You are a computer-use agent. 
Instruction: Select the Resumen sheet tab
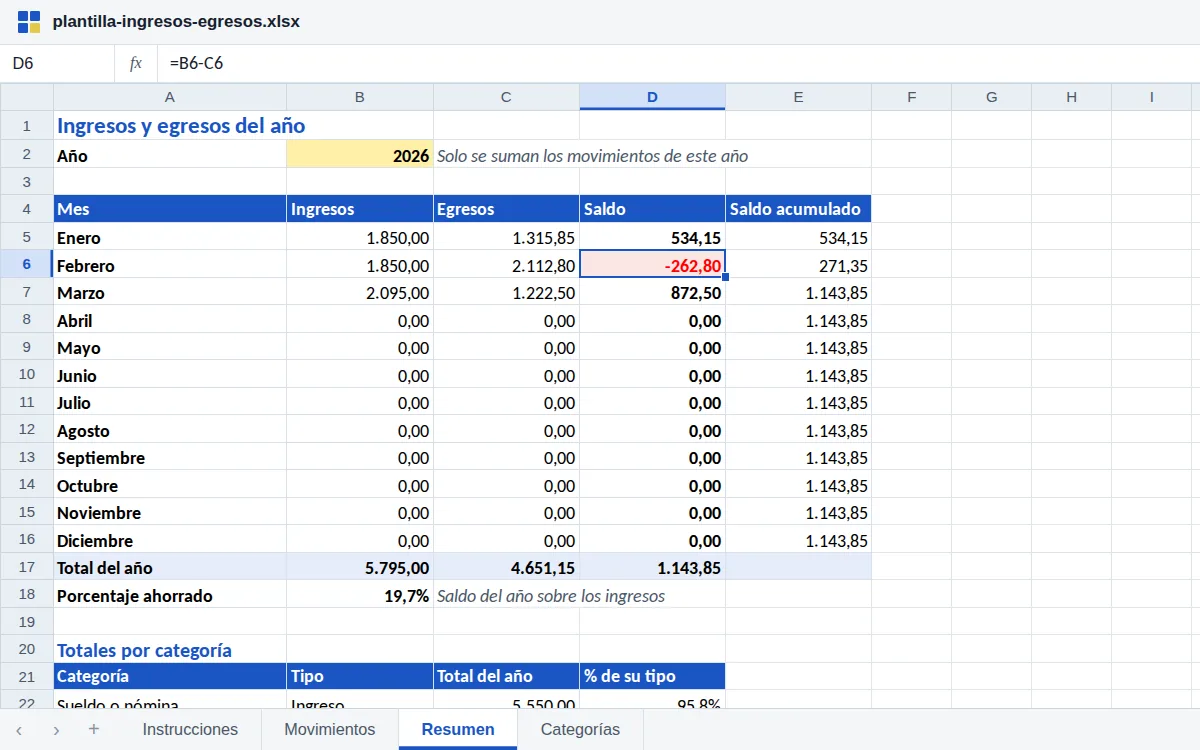point(458,729)
